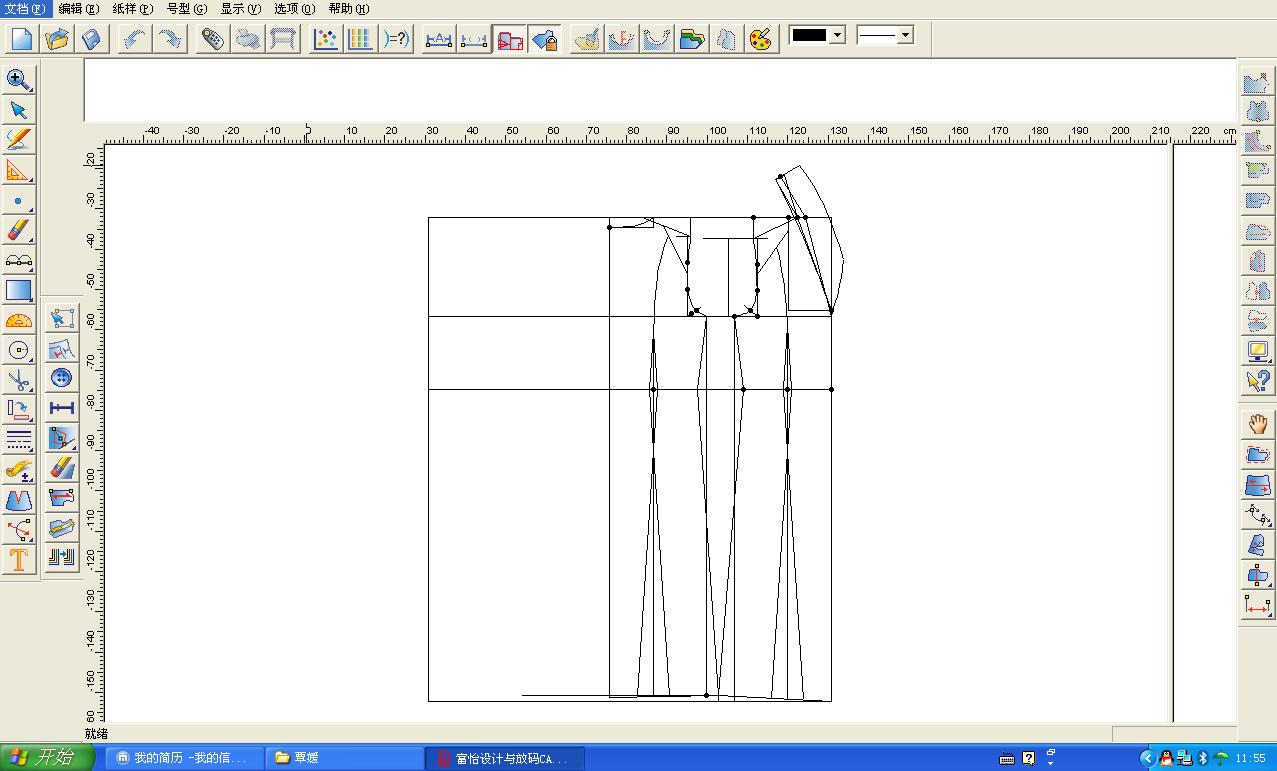Select the blue H-shaped measure tool

coord(61,408)
